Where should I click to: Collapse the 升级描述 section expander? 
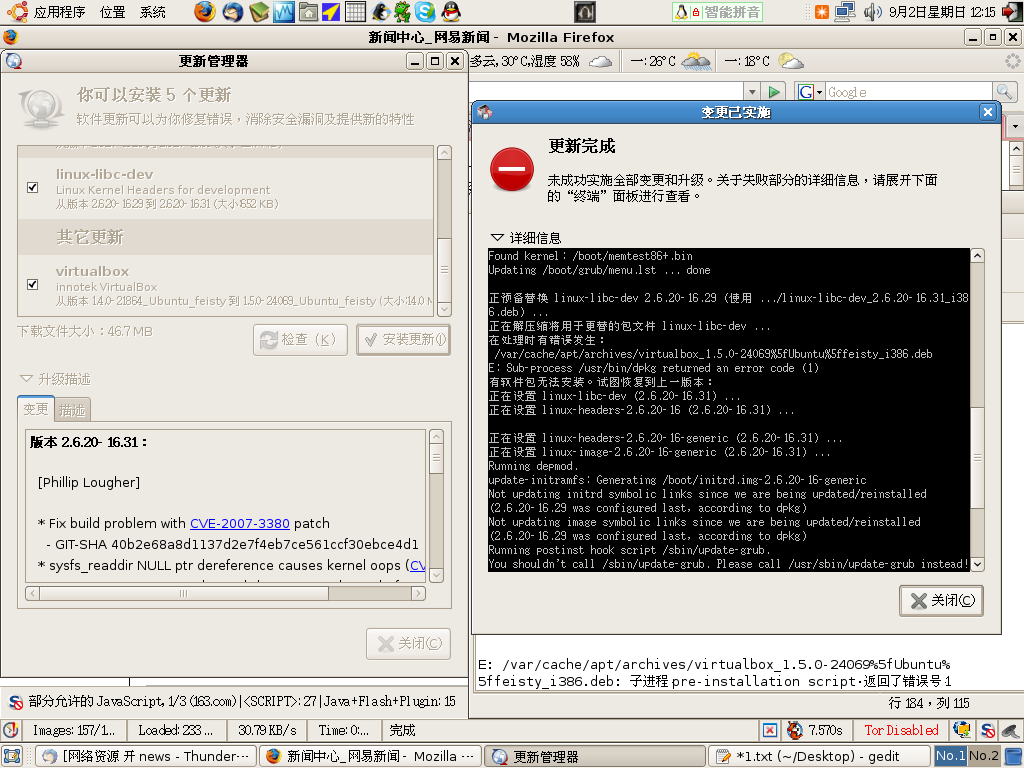(26, 379)
